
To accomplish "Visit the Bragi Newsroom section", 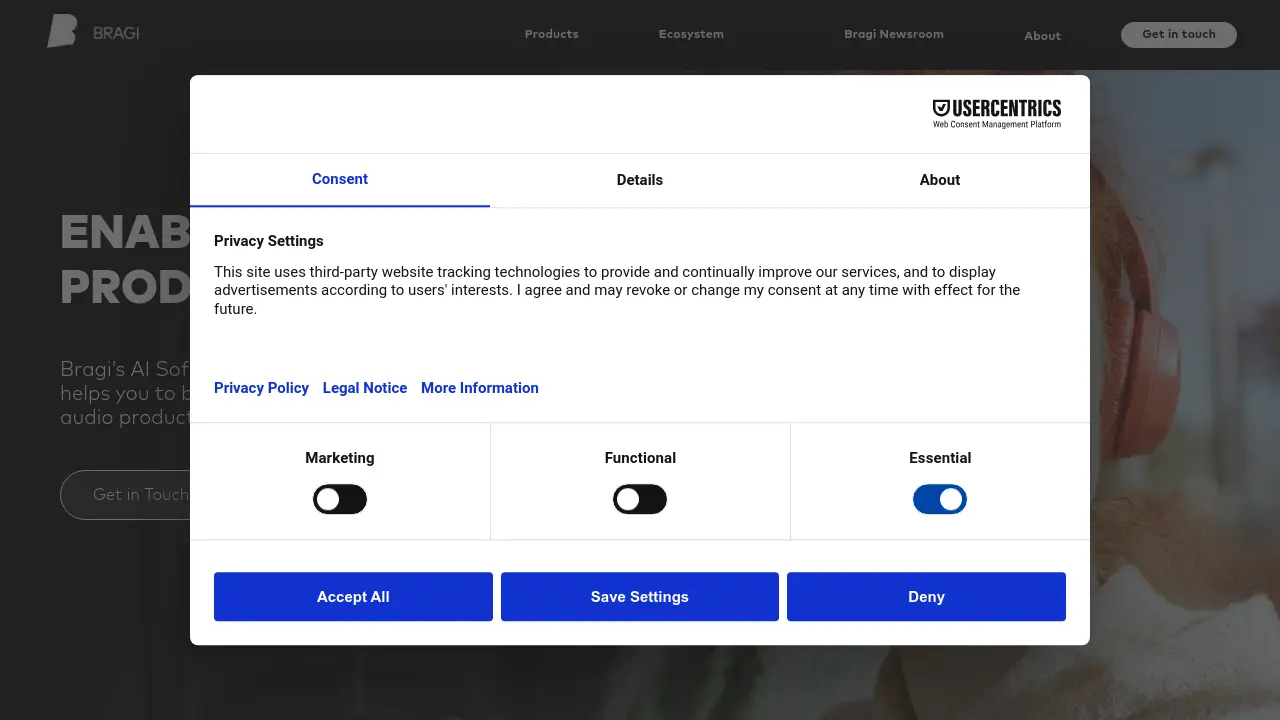I will point(893,34).
